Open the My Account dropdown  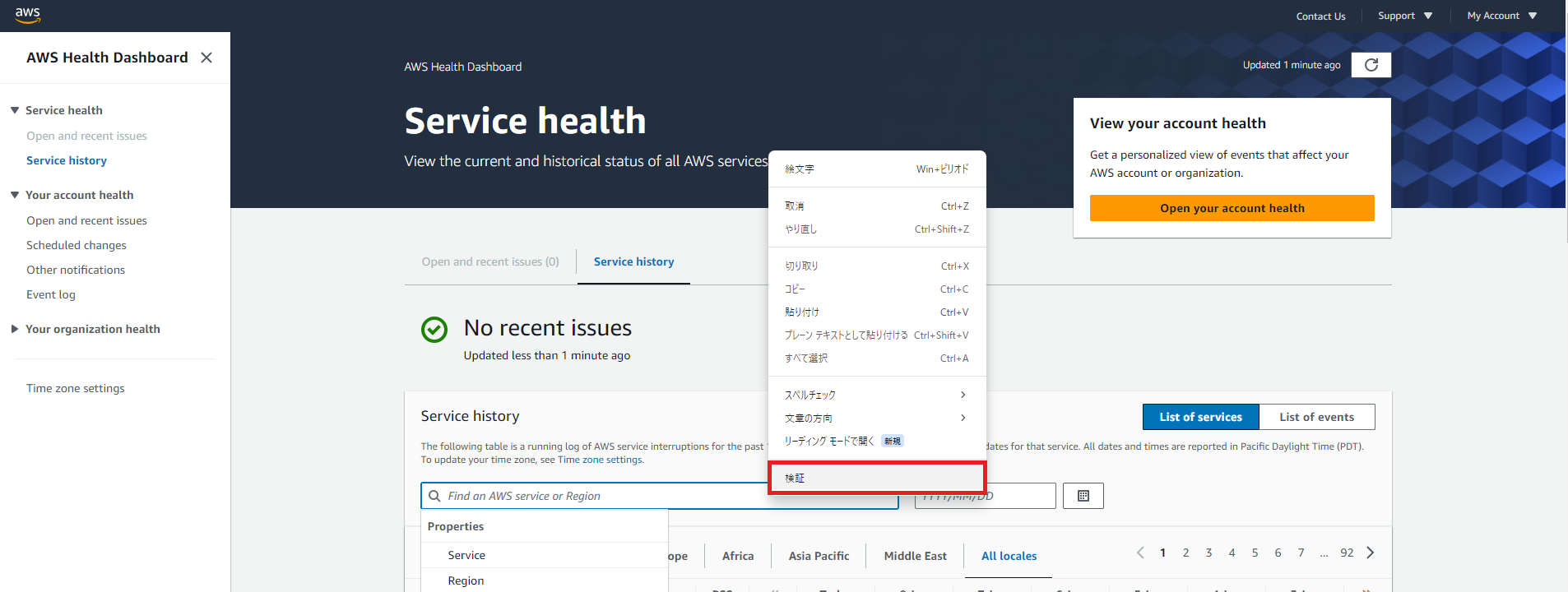pos(1501,16)
